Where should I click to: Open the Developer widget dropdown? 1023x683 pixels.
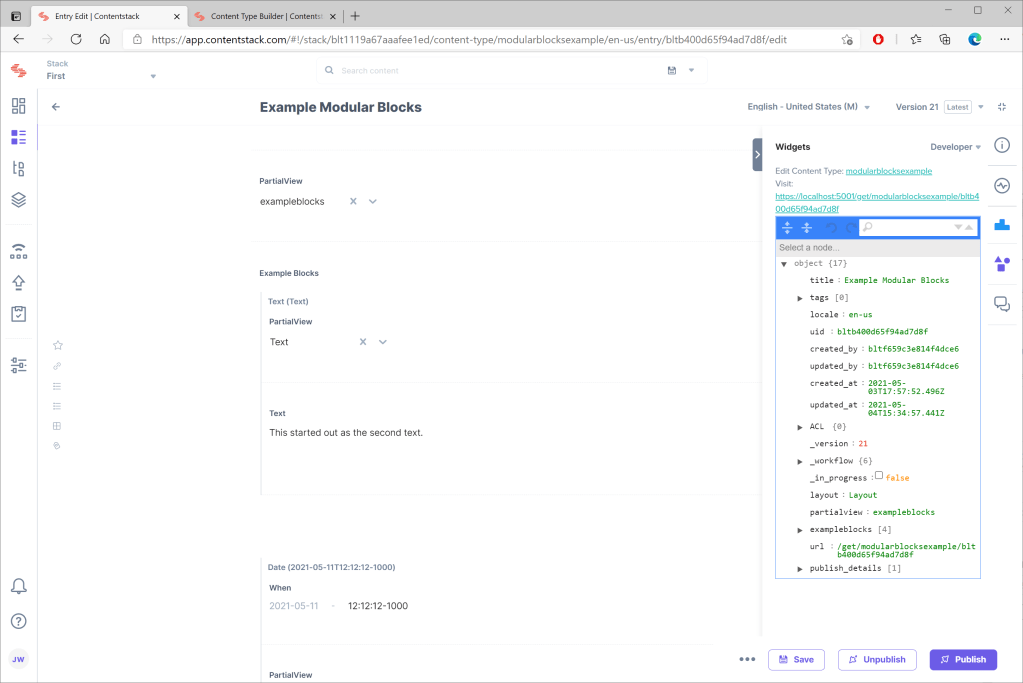pos(955,147)
